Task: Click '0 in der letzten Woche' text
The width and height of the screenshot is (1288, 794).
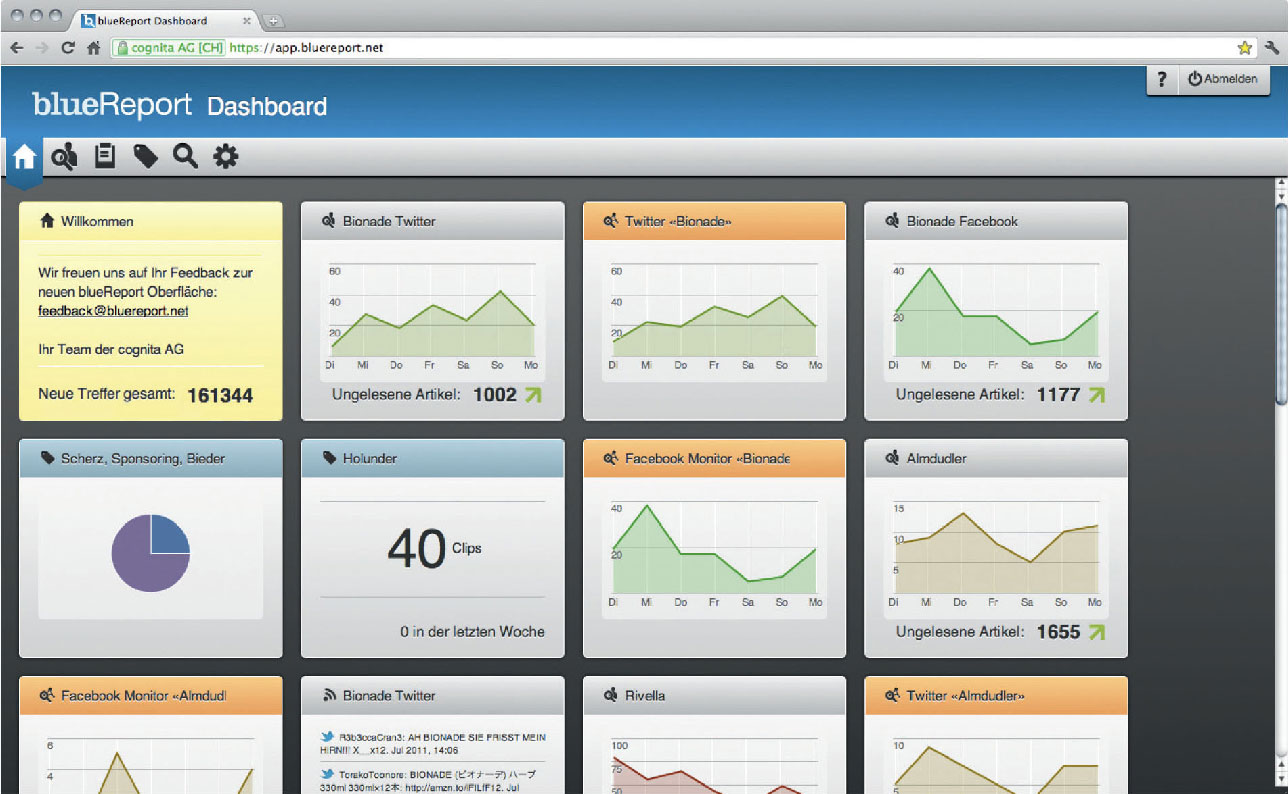Action: pos(472,632)
